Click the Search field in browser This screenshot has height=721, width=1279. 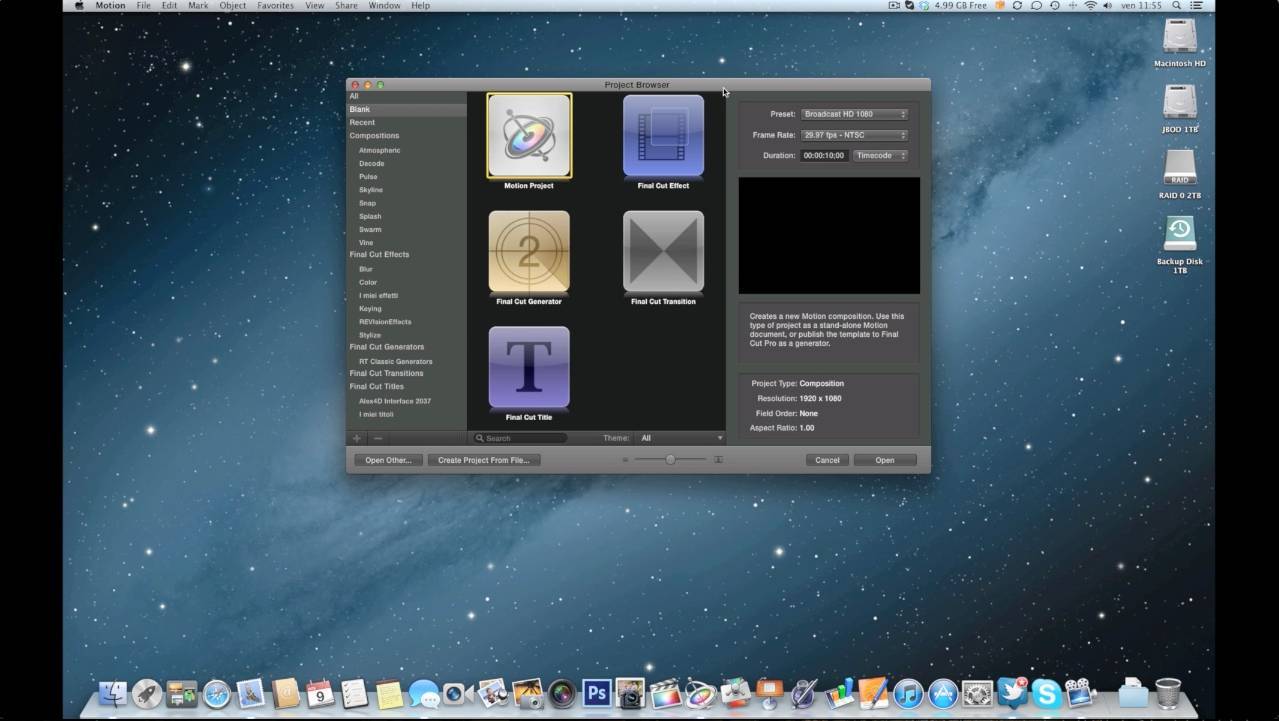520,438
